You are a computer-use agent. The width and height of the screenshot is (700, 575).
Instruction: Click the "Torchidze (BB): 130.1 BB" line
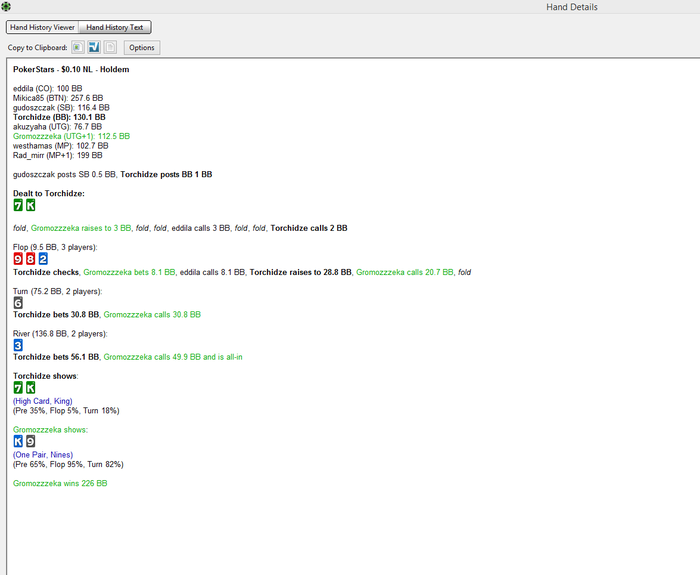[x=59, y=117]
